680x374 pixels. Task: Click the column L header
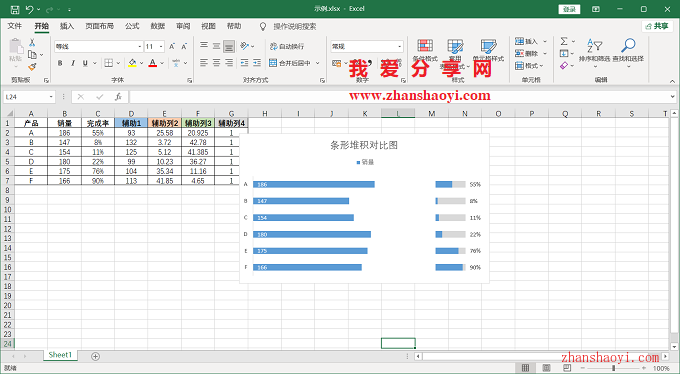[398, 113]
